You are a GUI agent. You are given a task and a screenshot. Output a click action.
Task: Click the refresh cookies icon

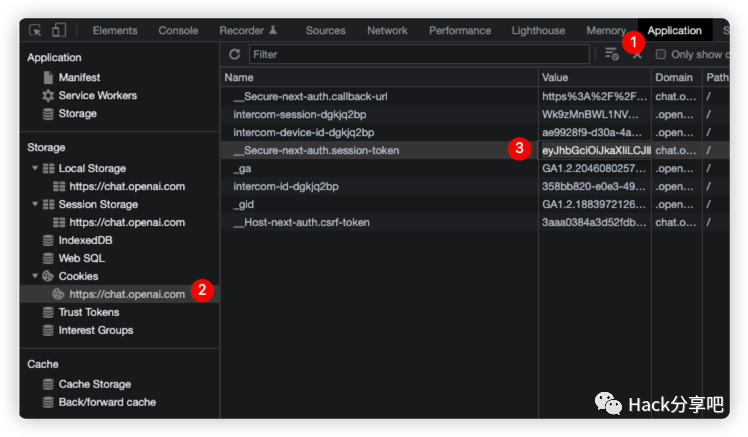pyautogui.click(x=234, y=54)
